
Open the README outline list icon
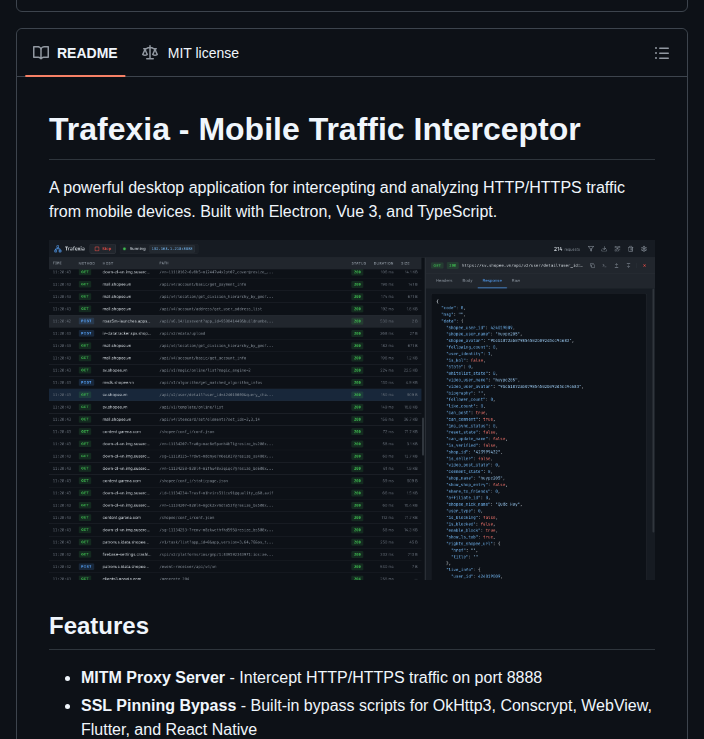click(662, 53)
